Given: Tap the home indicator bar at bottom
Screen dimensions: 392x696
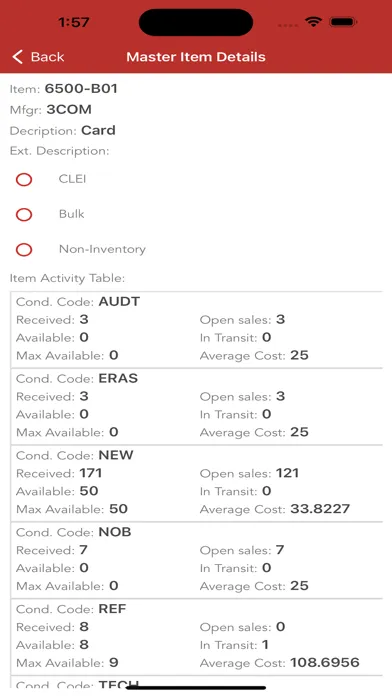Looking at the screenshot, I should pyautogui.click(x=196, y=688).
